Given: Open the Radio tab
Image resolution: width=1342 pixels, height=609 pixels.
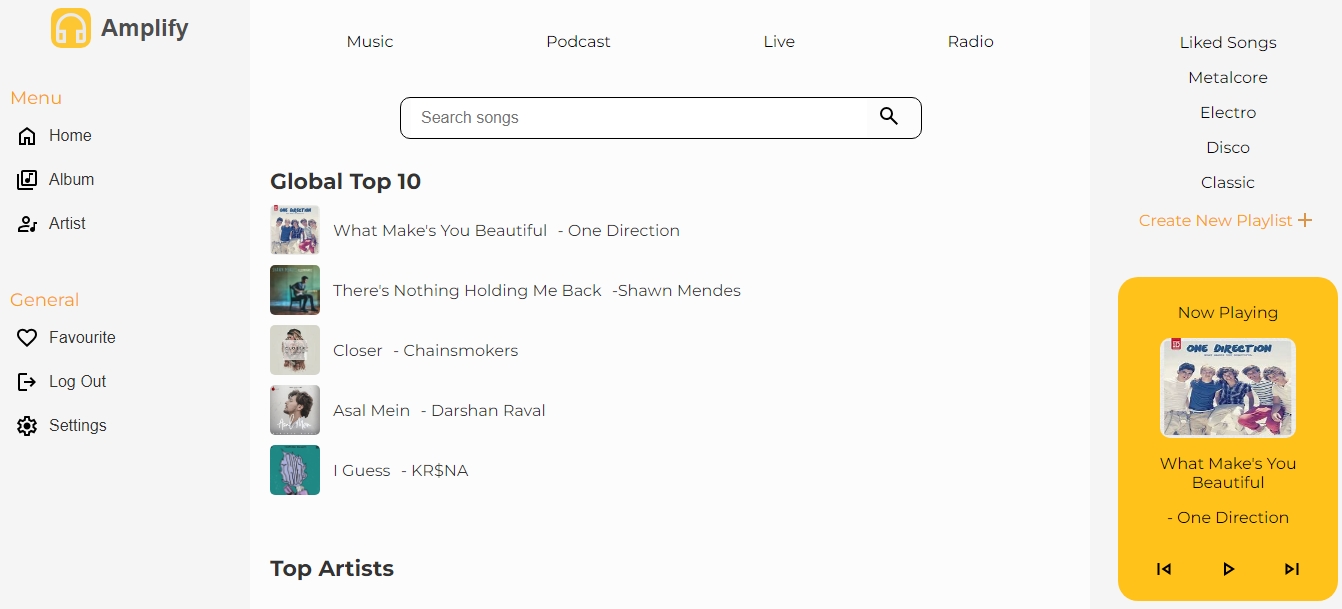Looking at the screenshot, I should pyautogui.click(x=970, y=42).
